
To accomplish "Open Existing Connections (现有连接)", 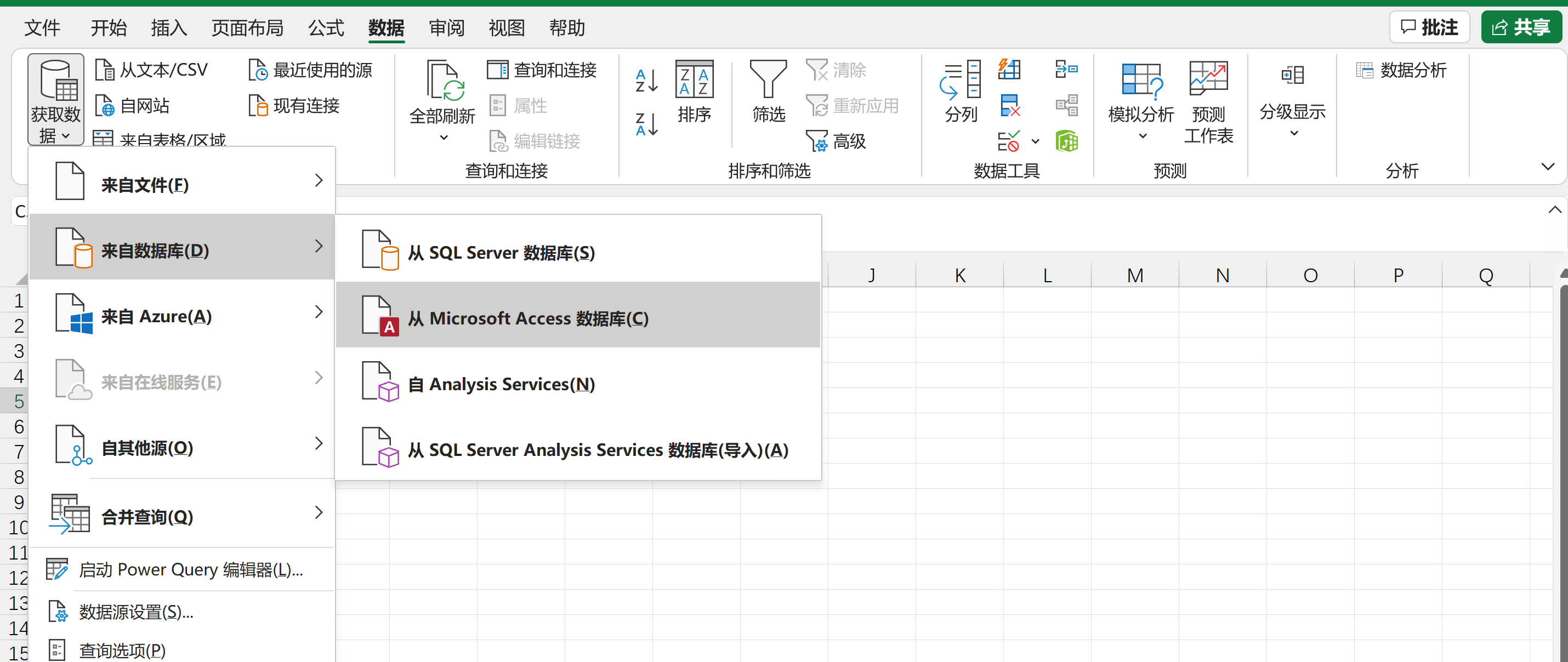I will (x=294, y=106).
